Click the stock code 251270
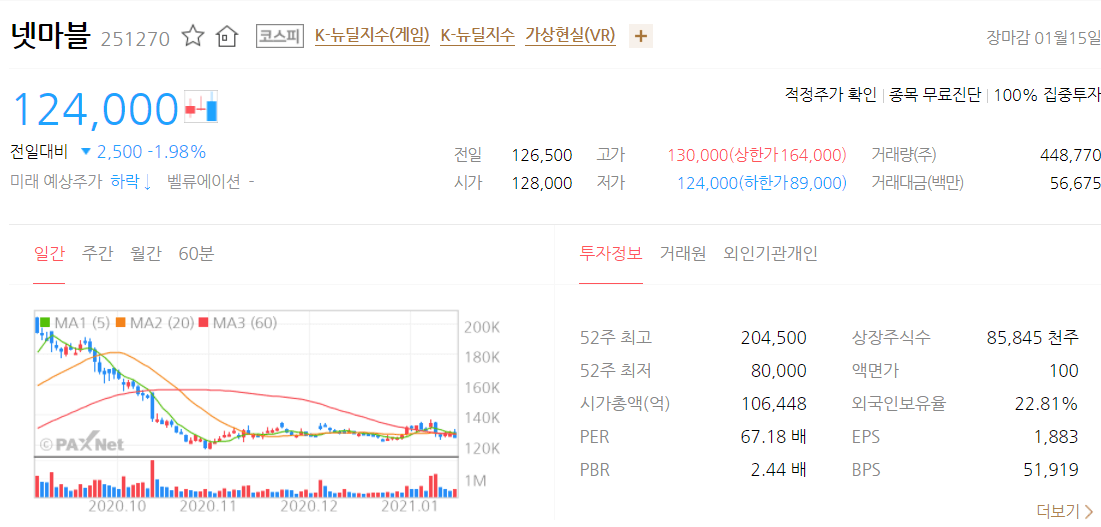 point(136,39)
